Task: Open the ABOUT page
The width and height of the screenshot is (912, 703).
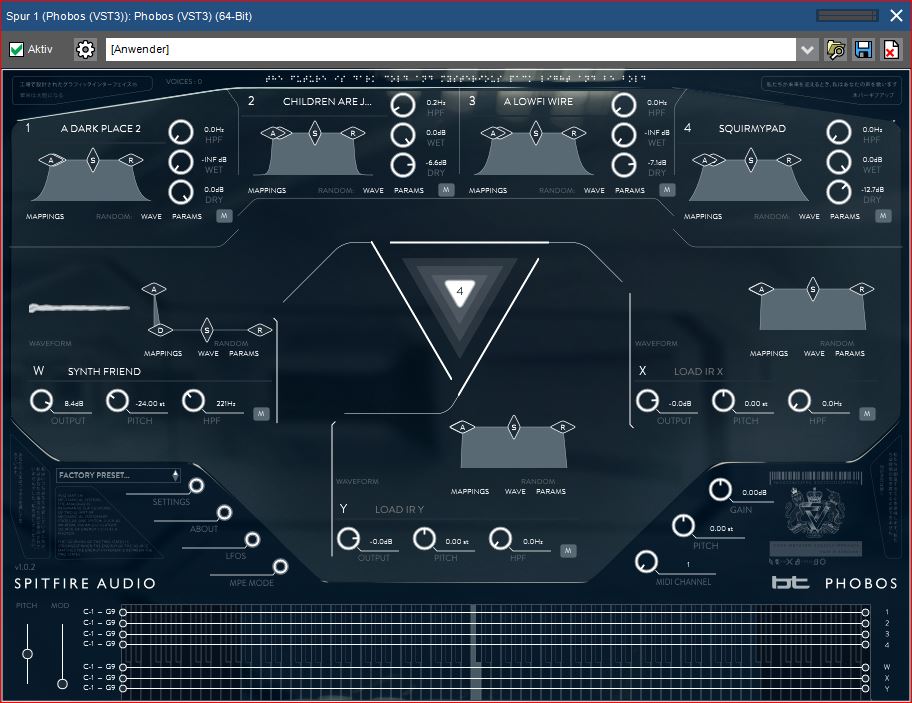Action: point(225,512)
